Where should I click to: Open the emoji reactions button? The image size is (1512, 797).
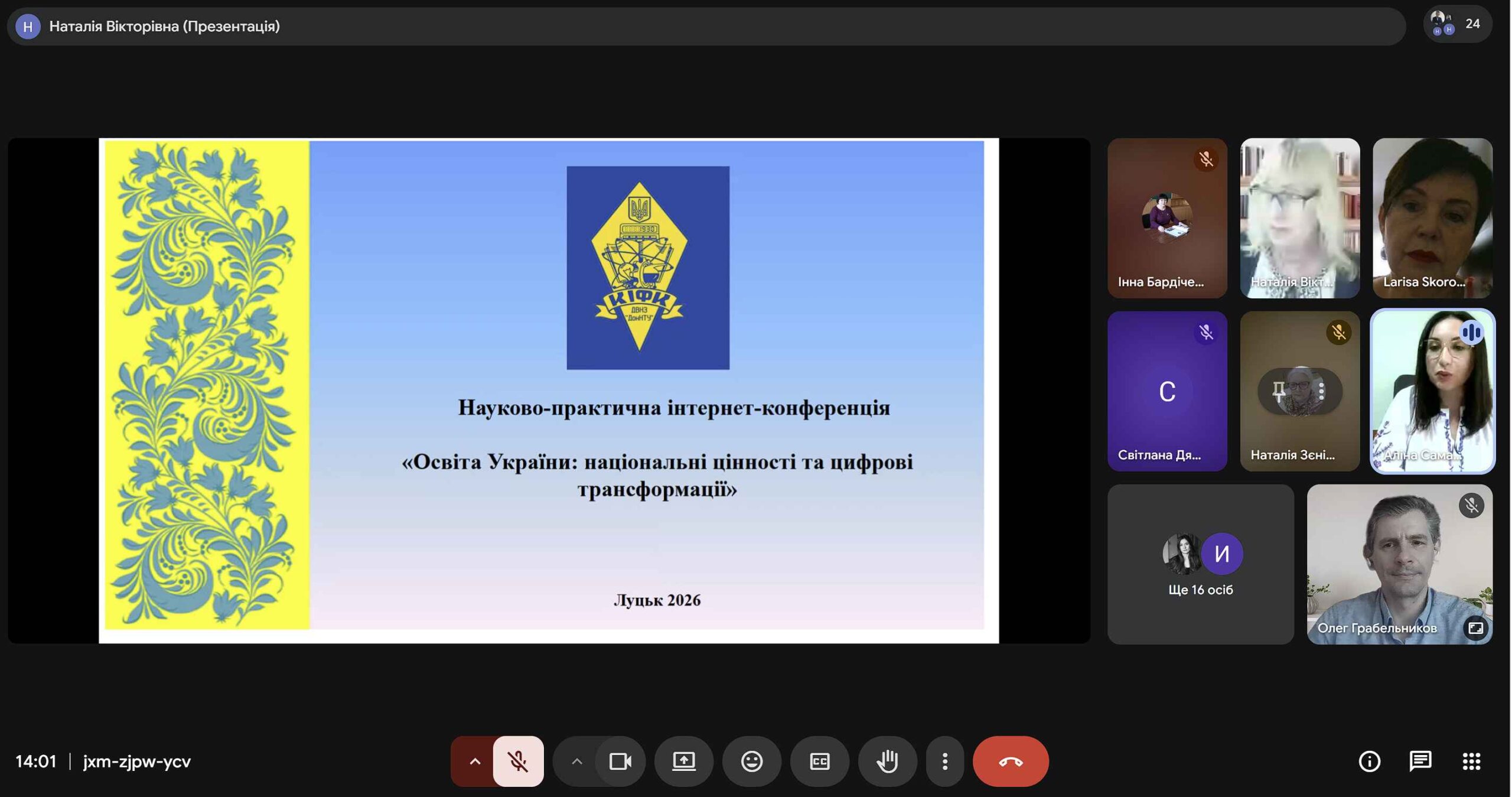click(751, 761)
